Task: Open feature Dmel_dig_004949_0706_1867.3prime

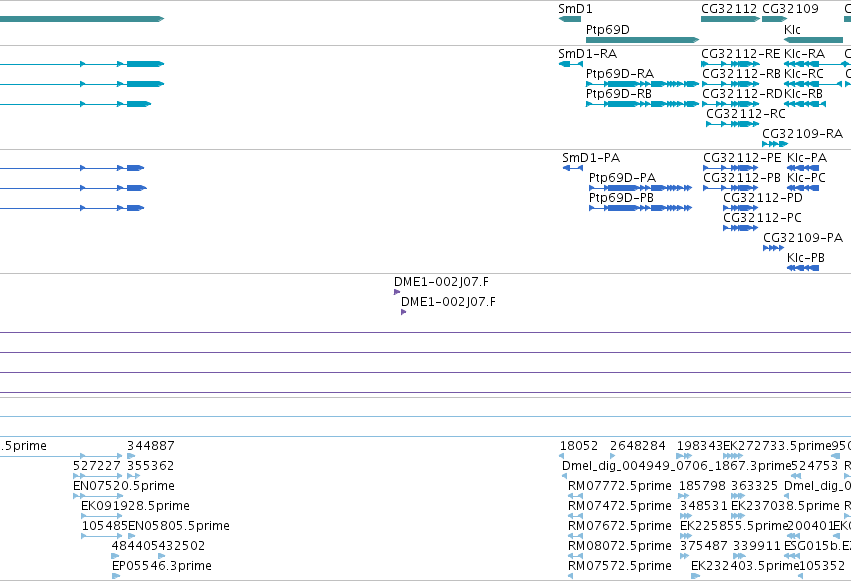Action: (x=564, y=476)
